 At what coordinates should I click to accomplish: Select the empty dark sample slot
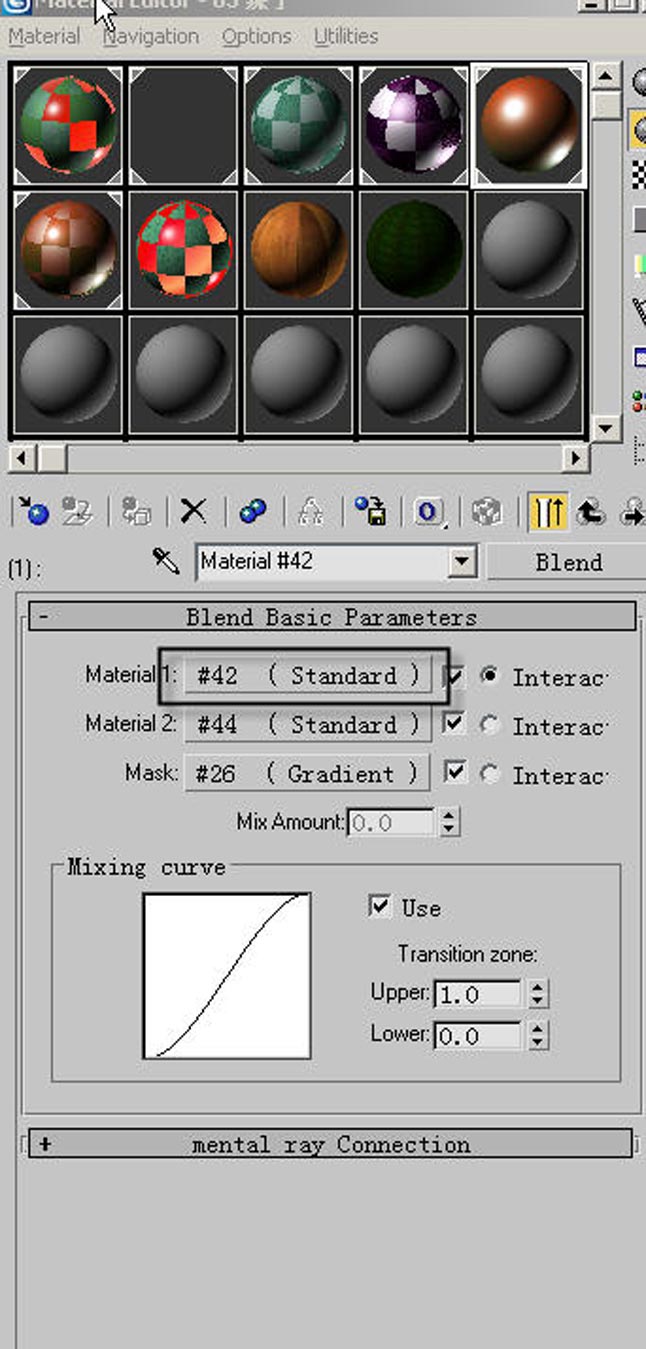(x=183, y=126)
